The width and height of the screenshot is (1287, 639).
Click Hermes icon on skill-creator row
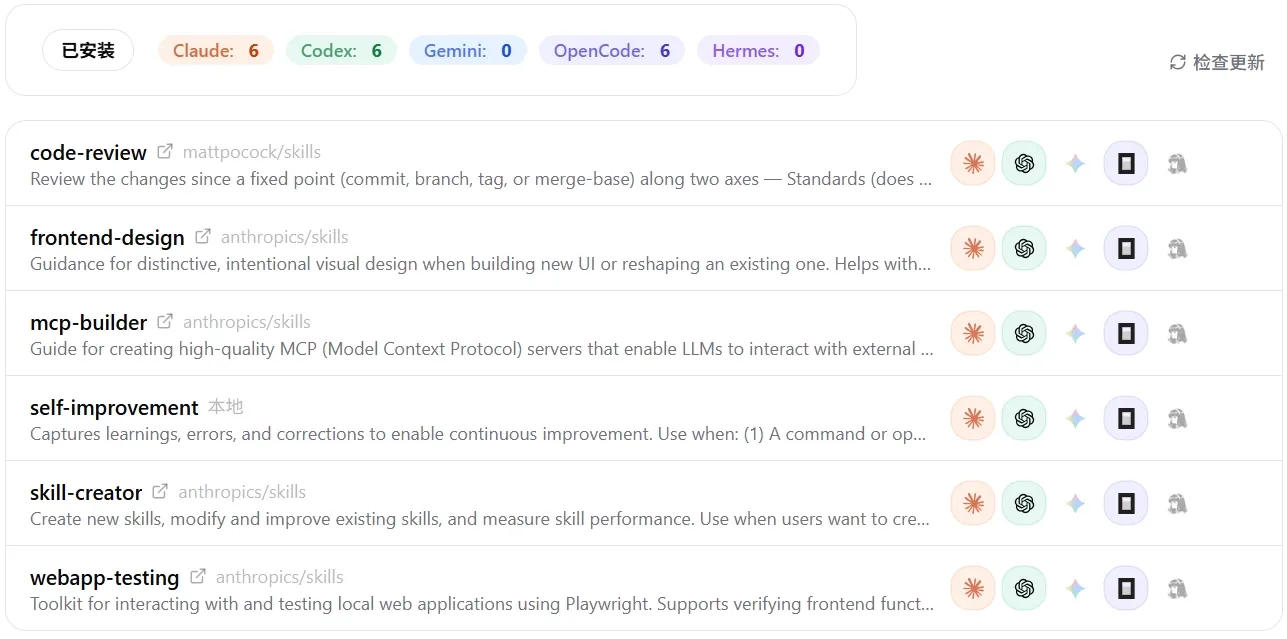[1177, 503]
